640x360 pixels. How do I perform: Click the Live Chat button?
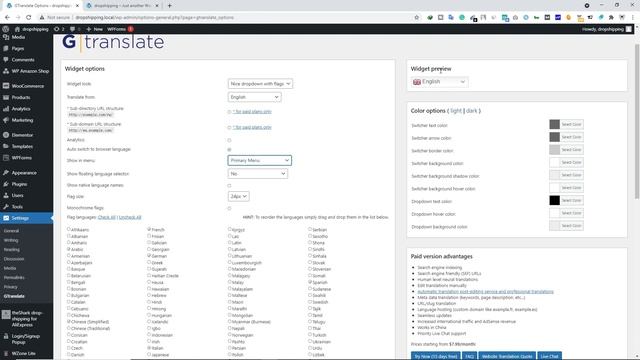coord(549,356)
